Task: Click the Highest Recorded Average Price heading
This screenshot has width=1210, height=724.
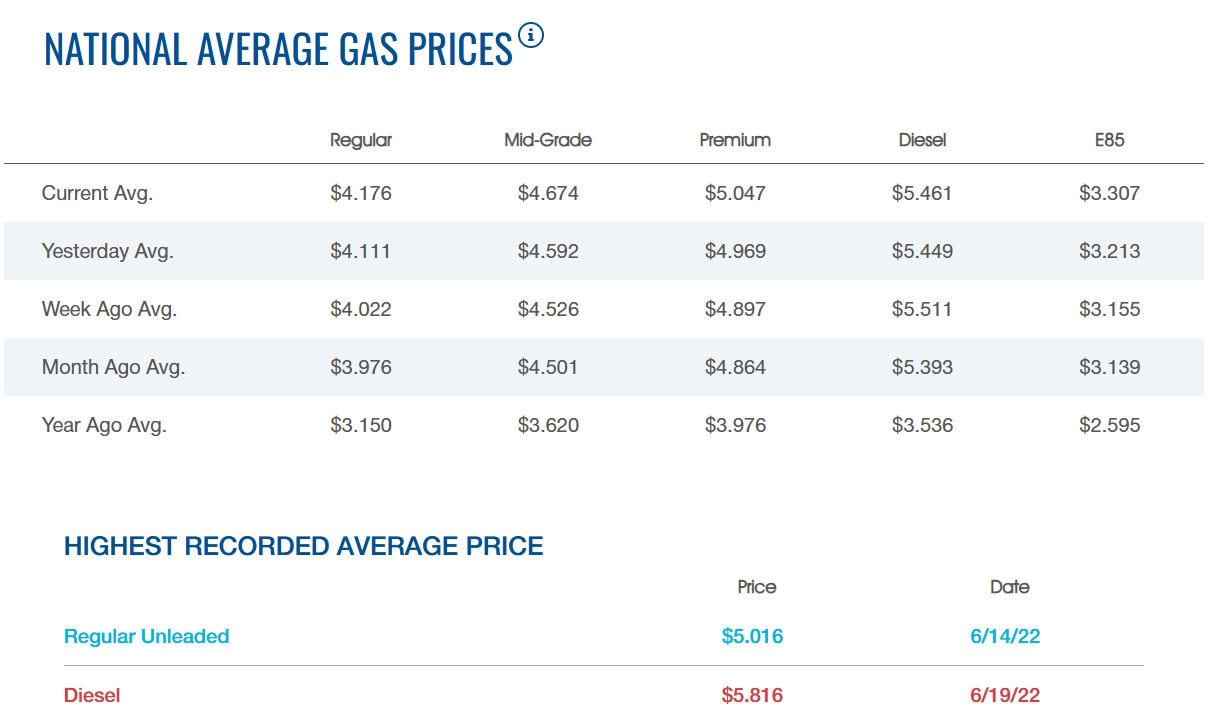Action: [304, 547]
